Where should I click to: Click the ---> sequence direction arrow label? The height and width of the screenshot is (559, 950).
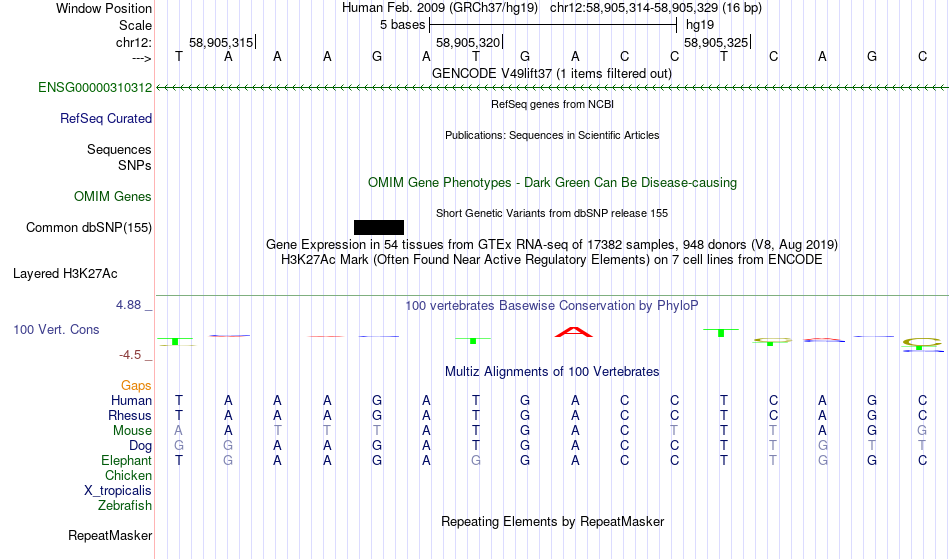tap(142, 58)
